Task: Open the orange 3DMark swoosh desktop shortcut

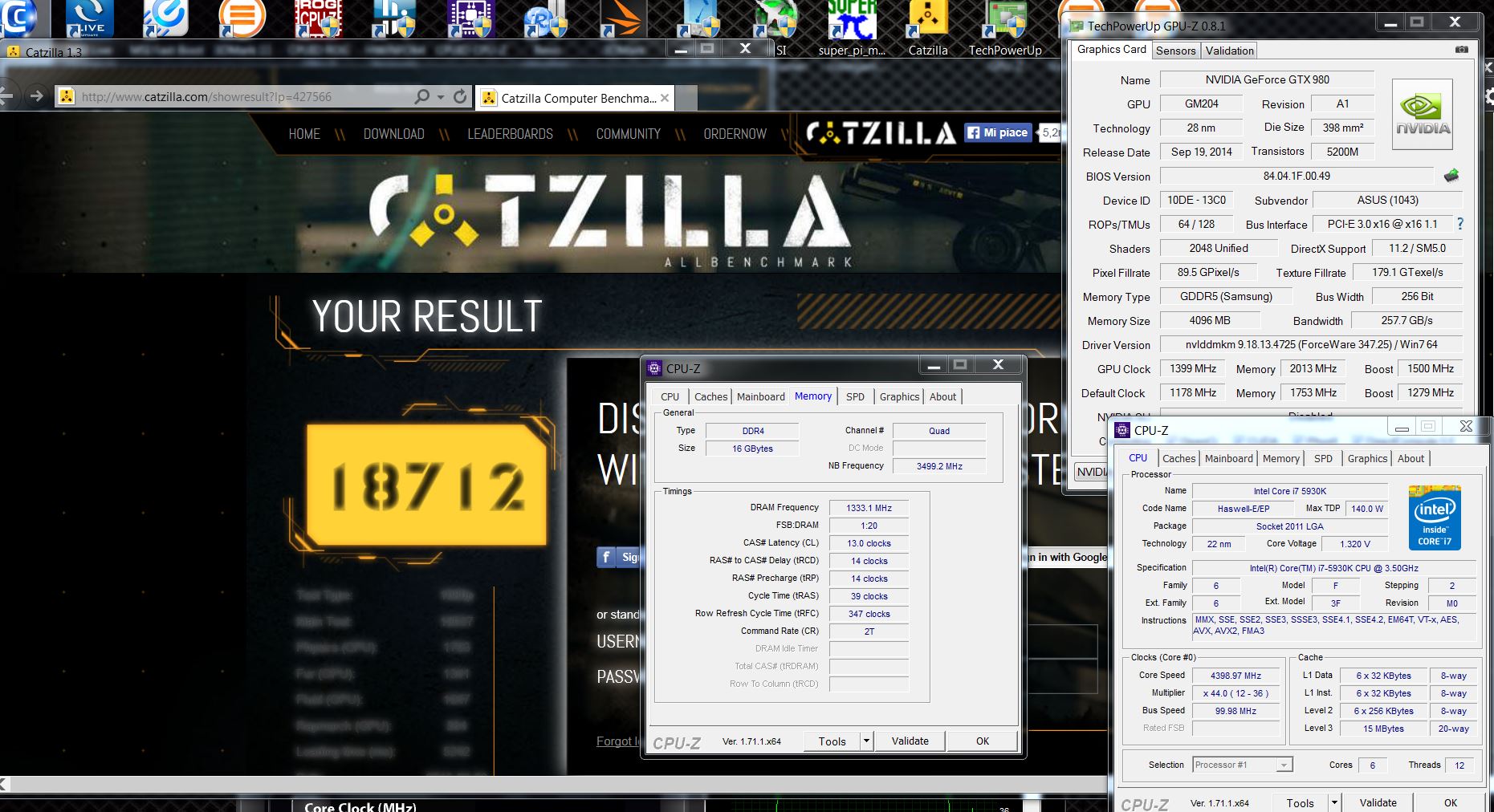Action: click(x=623, y=18)
